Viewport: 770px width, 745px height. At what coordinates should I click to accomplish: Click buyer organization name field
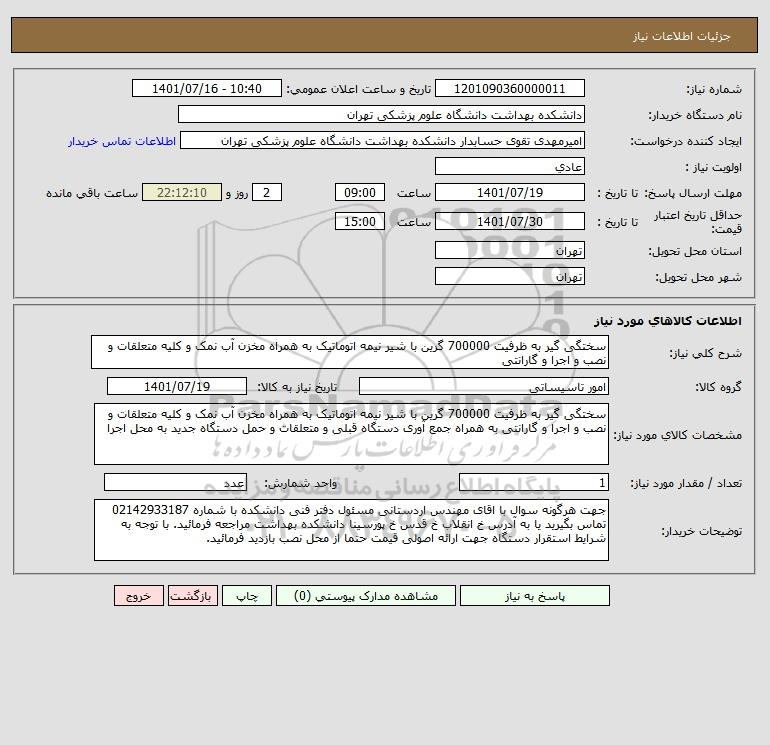[381, 114]
